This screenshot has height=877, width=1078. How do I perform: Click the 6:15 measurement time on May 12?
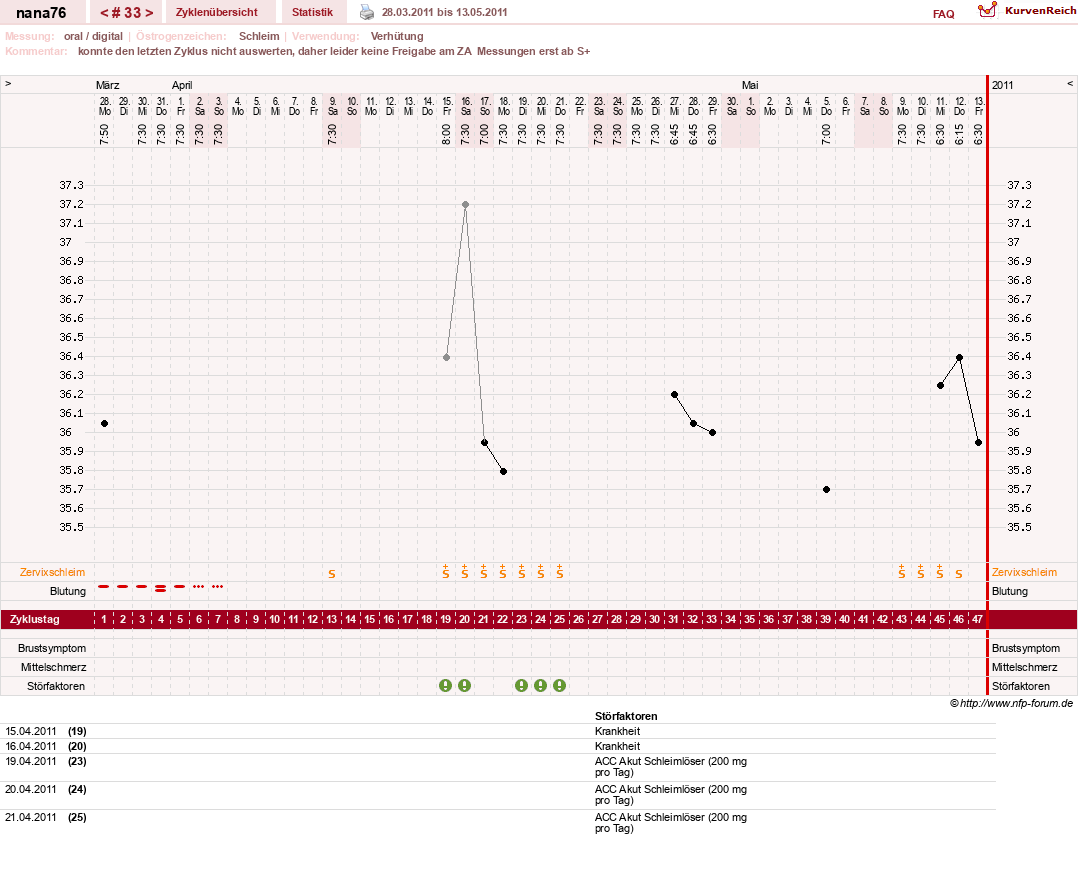[x=959, y=135]
